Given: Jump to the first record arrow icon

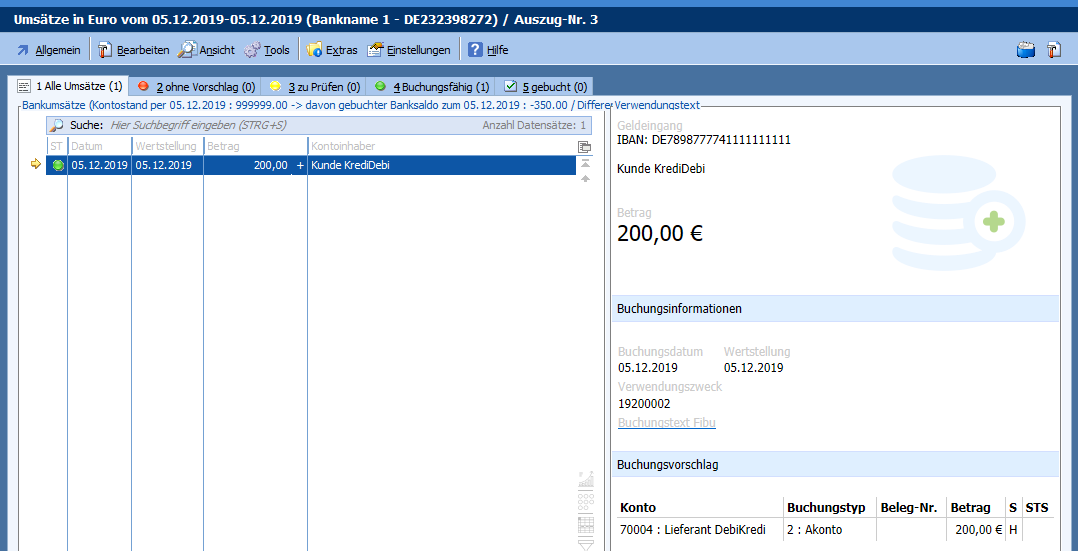Looking at the screenshot, I should 585,162.
